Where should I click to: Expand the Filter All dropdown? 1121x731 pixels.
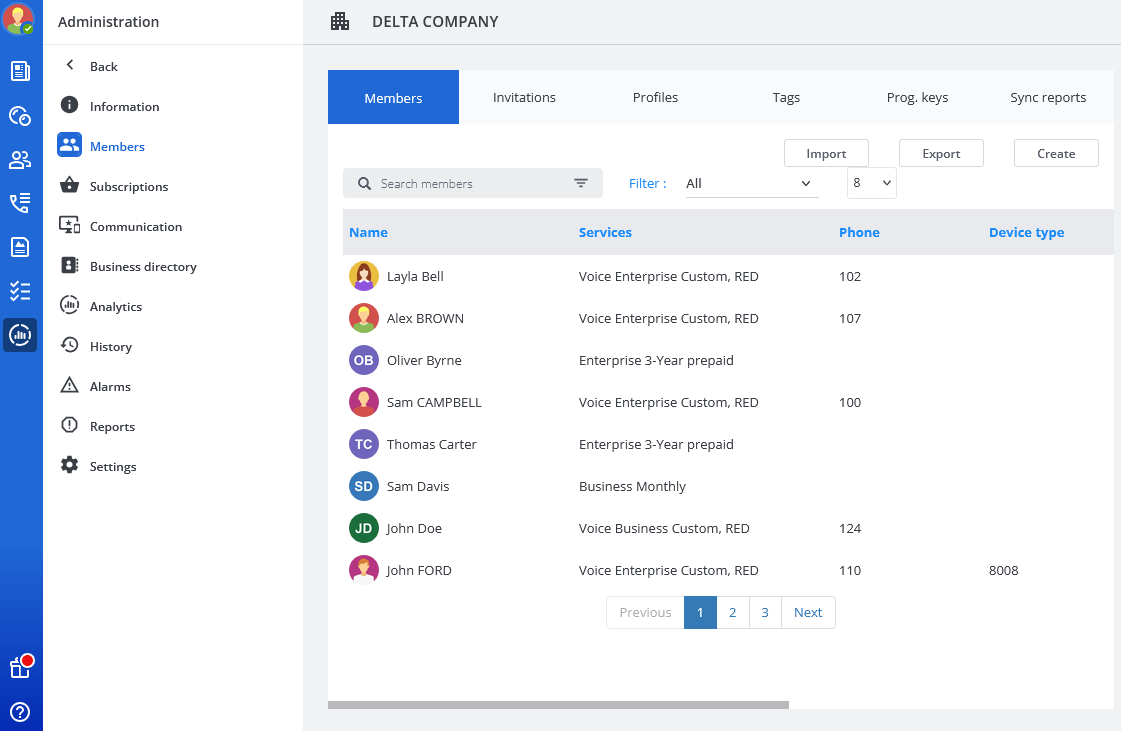[x=750, y=184]
